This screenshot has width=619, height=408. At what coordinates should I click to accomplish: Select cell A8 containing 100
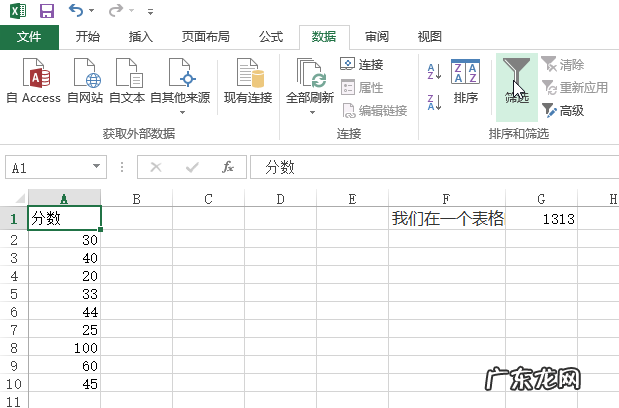(64, 347)
